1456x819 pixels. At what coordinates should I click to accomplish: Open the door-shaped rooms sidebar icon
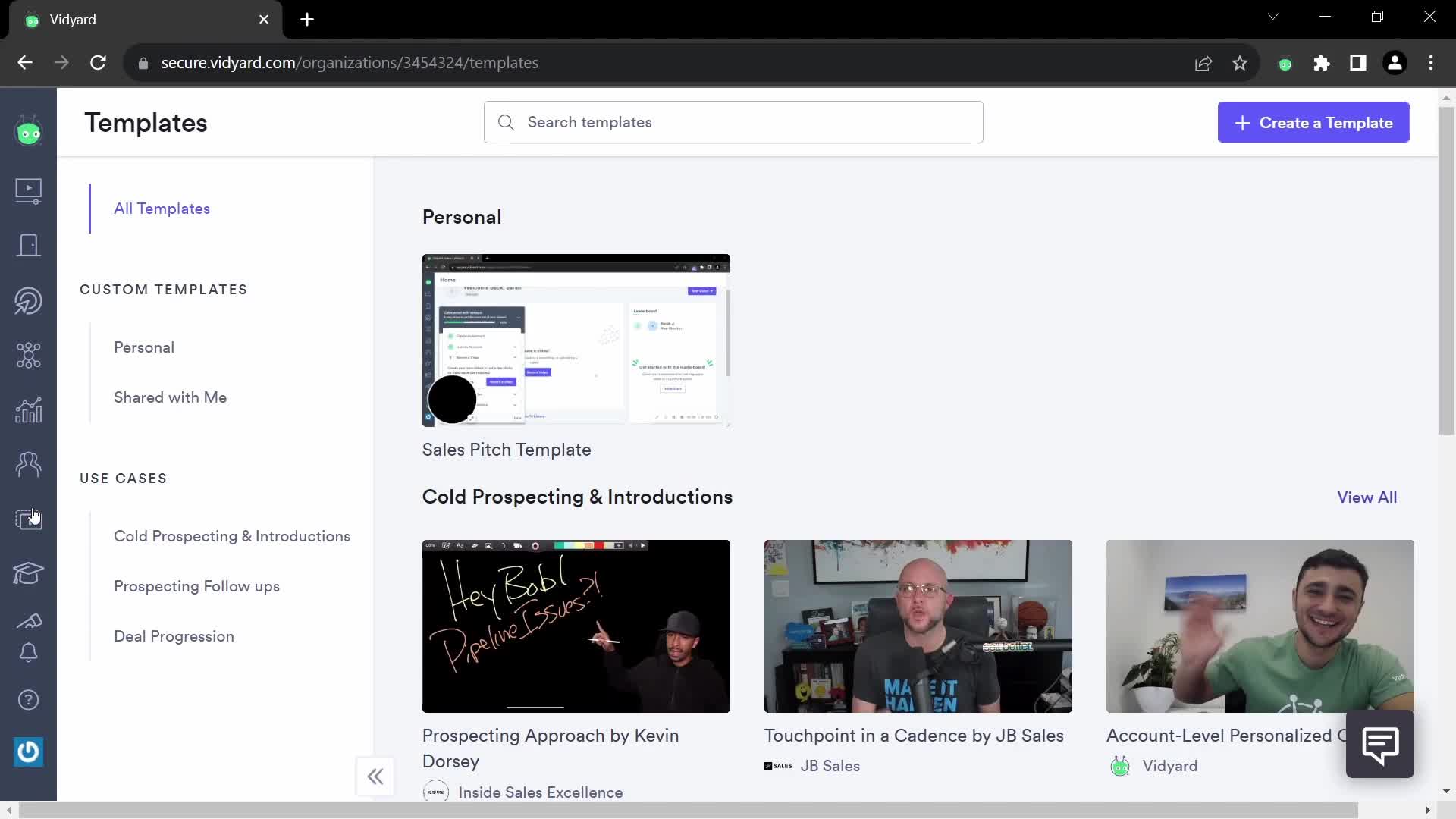point(29,246)
